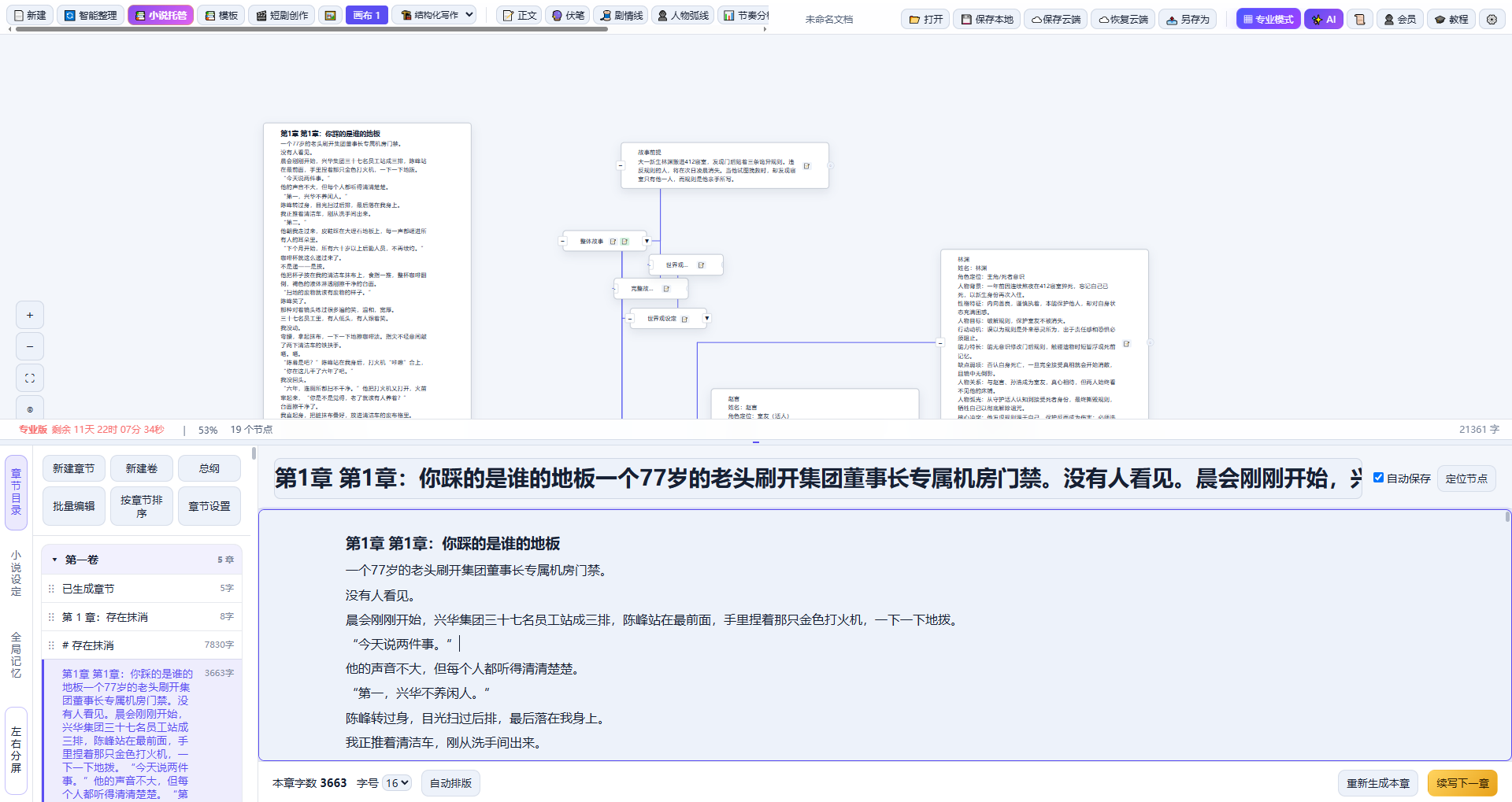The height and width of the screenshot is (802, 1512).
Task: Click 恢复云端 restore from cloud
Action: pos(1123,19)
